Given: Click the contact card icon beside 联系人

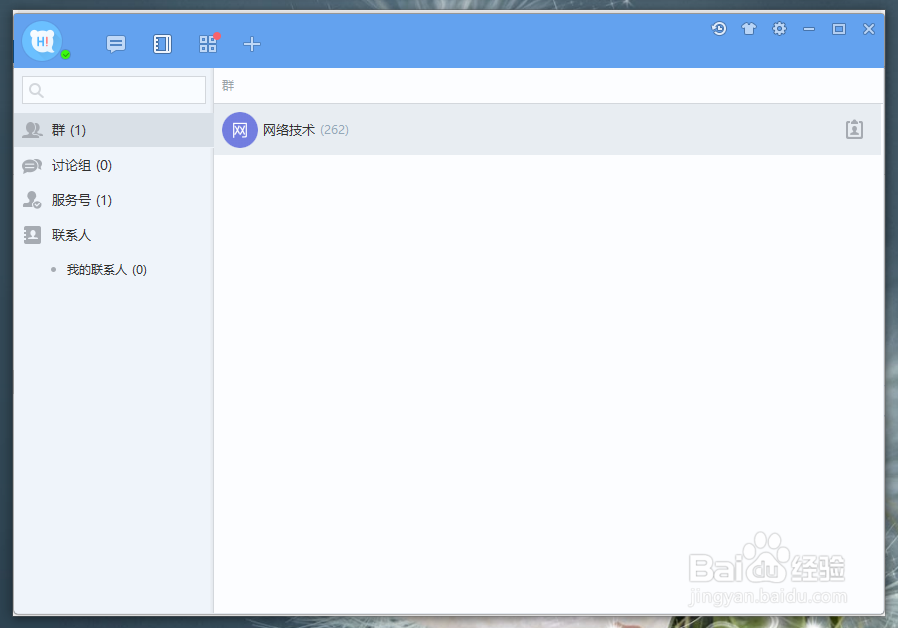Looking at the screenshot, I should [x=32, y=235].
